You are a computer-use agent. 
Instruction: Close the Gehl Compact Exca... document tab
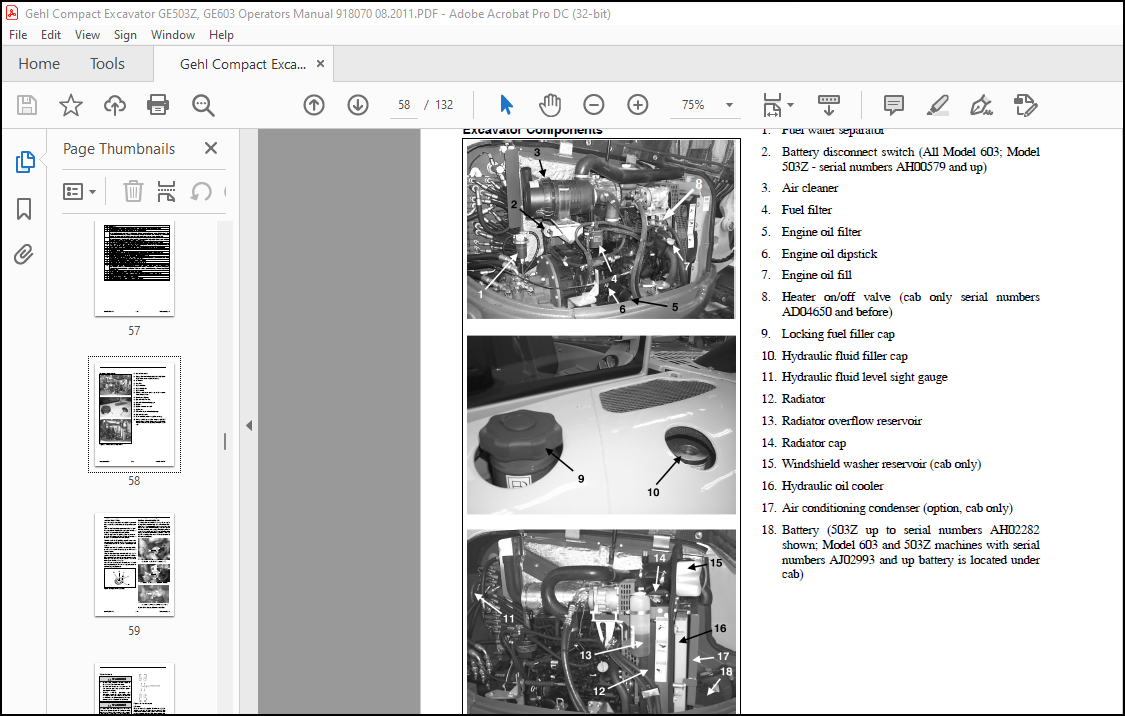coord(321,63)
